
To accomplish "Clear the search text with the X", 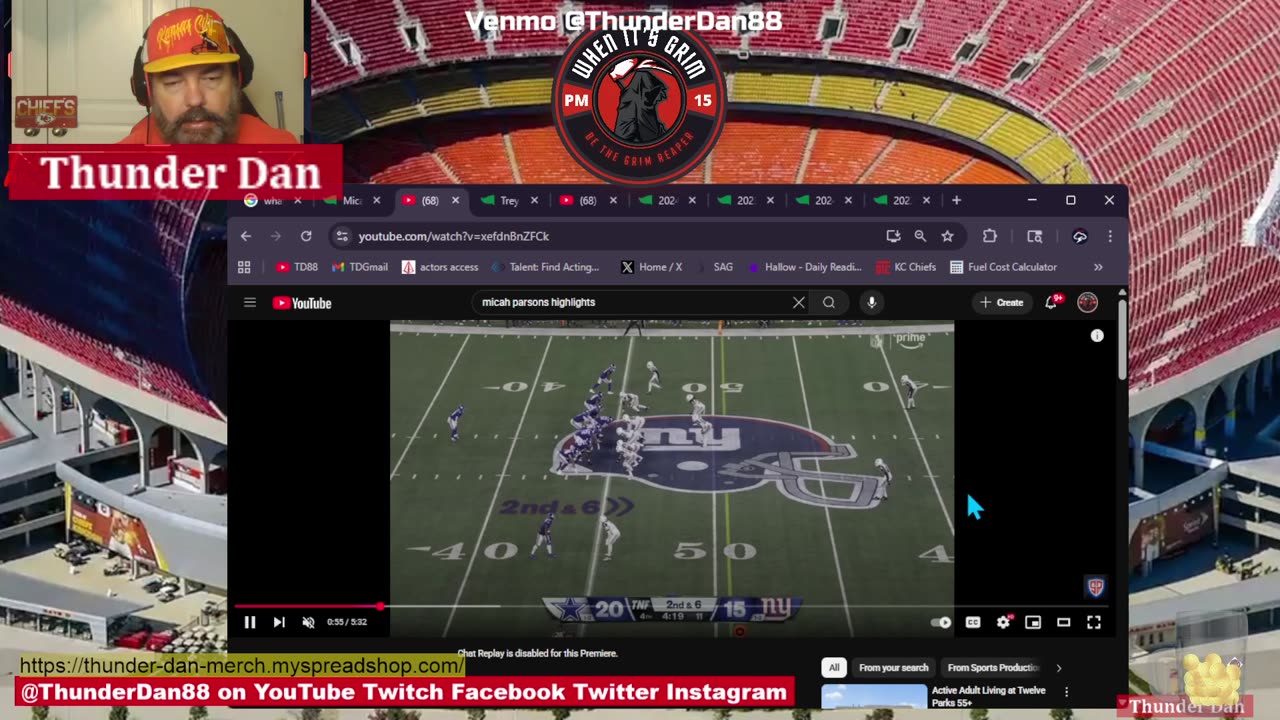I will tap(798, 302).
